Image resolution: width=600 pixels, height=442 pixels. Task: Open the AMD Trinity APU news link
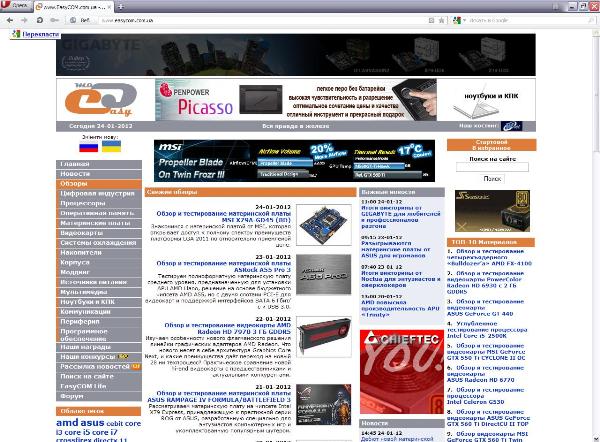point(400,308)
